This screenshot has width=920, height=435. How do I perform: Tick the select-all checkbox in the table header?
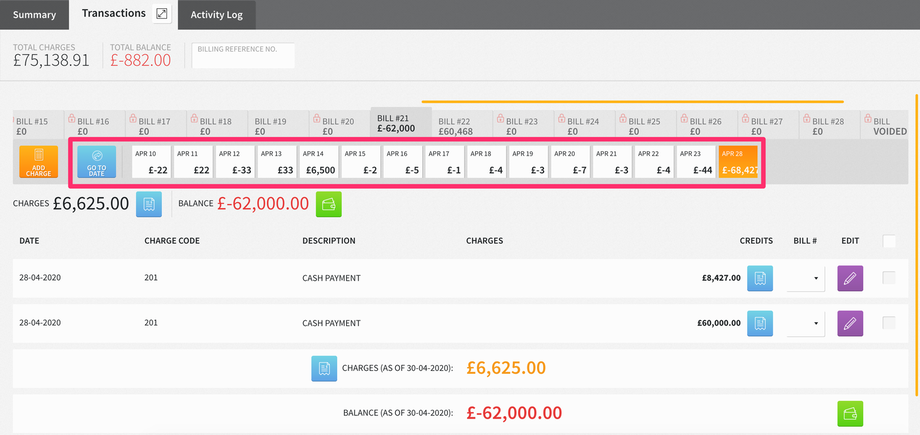pos(889,241)
